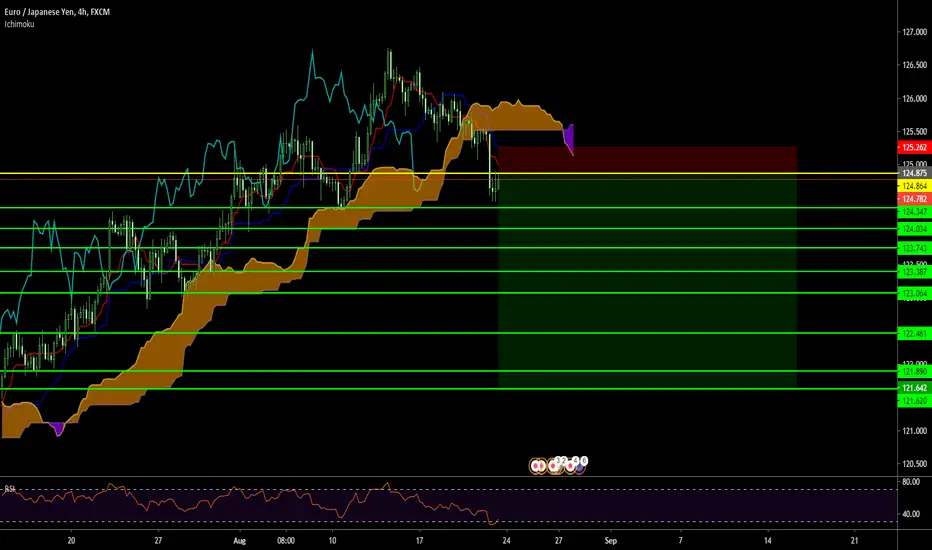Click the green 123.387 price label

click(914, 272)
